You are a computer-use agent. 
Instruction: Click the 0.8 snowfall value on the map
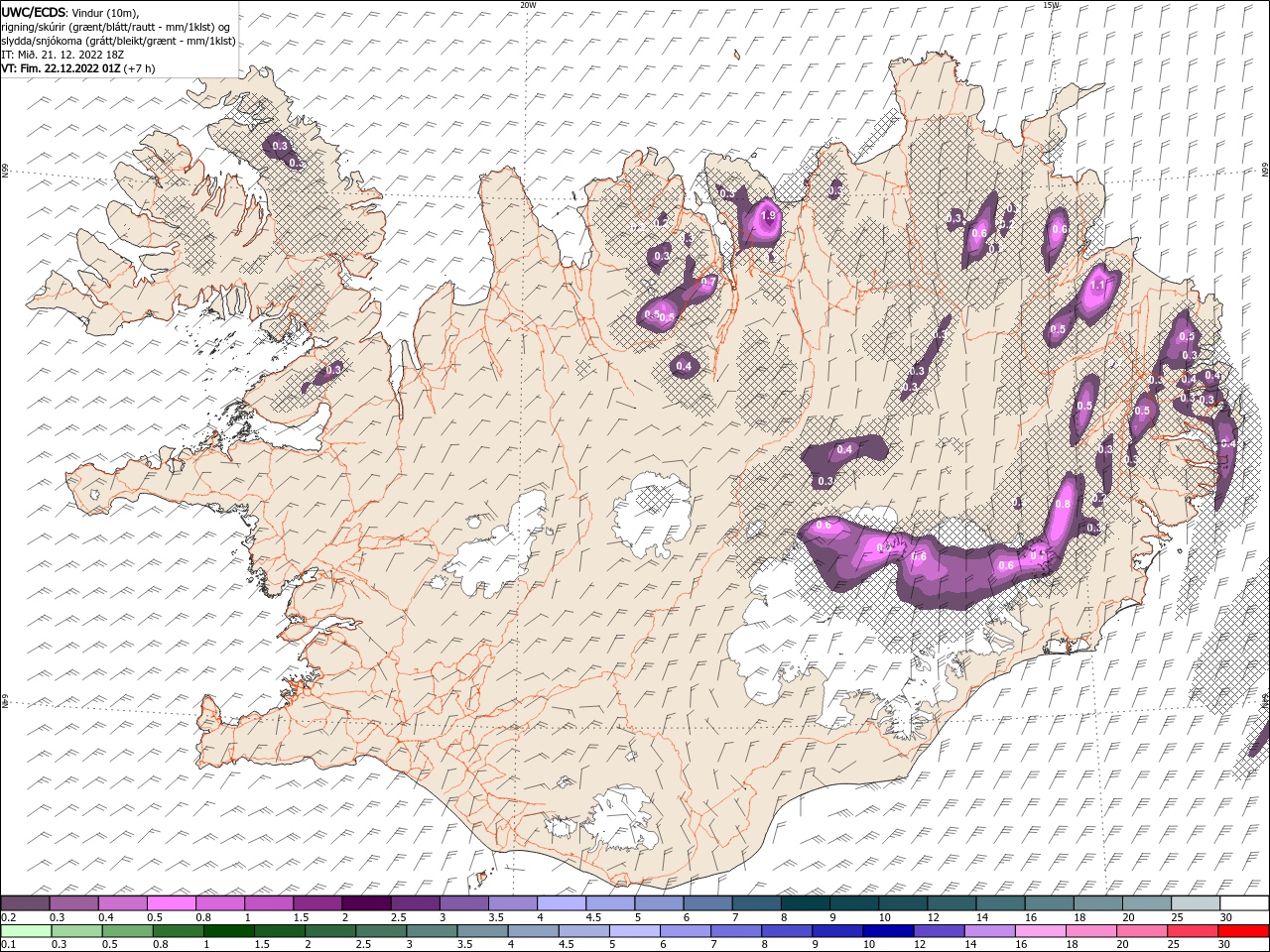click(x=1063, y=504)
